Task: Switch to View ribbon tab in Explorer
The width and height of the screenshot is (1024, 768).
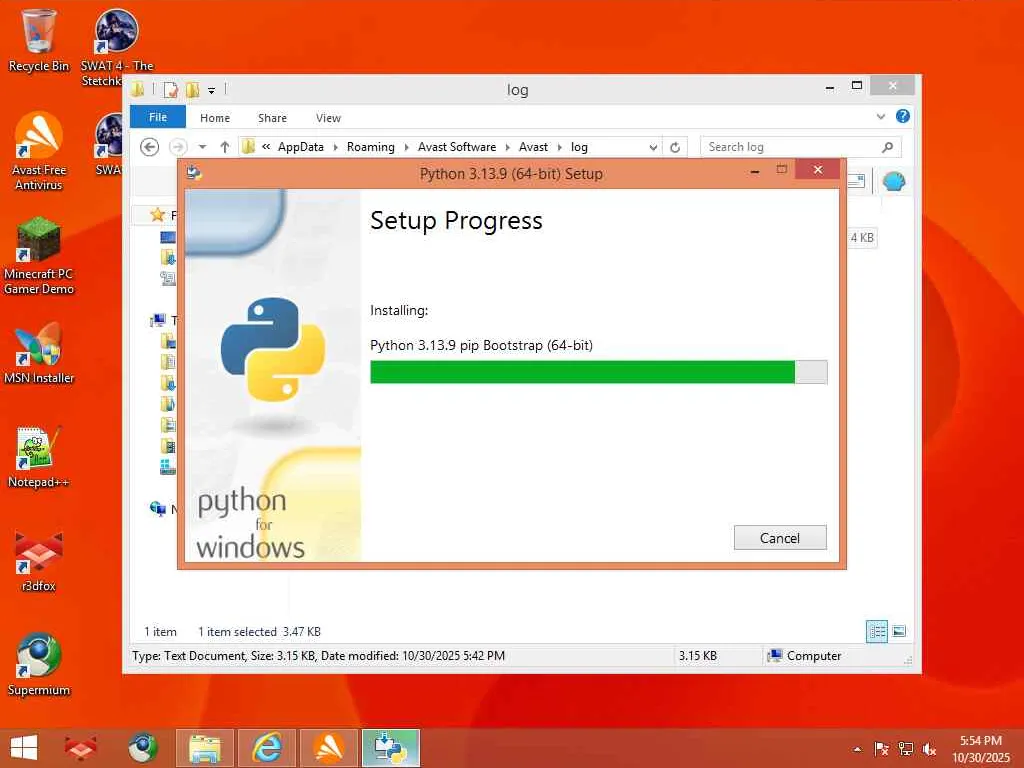Action: tap(328, 118)
